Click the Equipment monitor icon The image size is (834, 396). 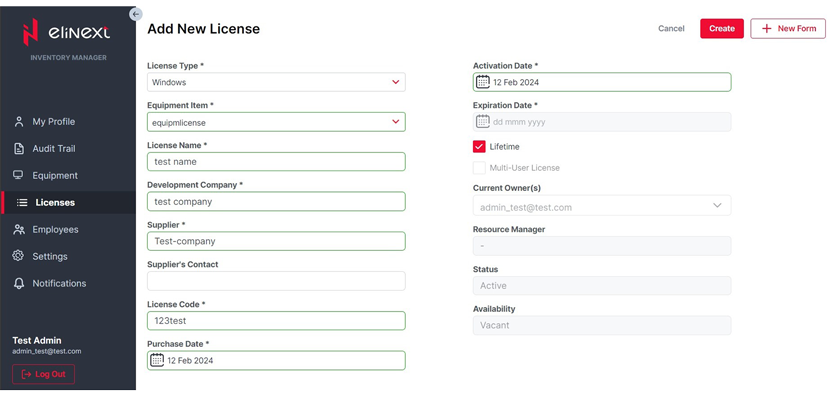click(19, 175)
